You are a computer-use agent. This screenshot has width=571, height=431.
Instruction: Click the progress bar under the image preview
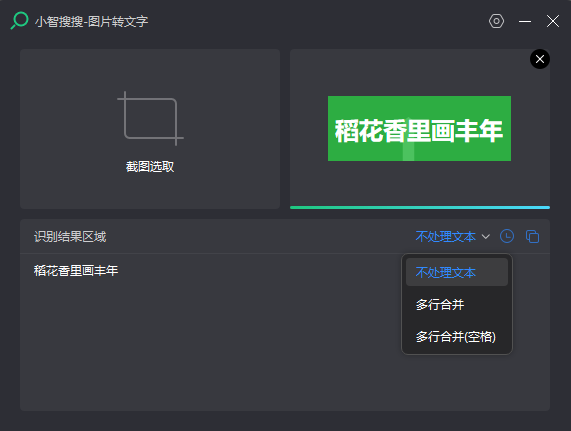[420, 207]
